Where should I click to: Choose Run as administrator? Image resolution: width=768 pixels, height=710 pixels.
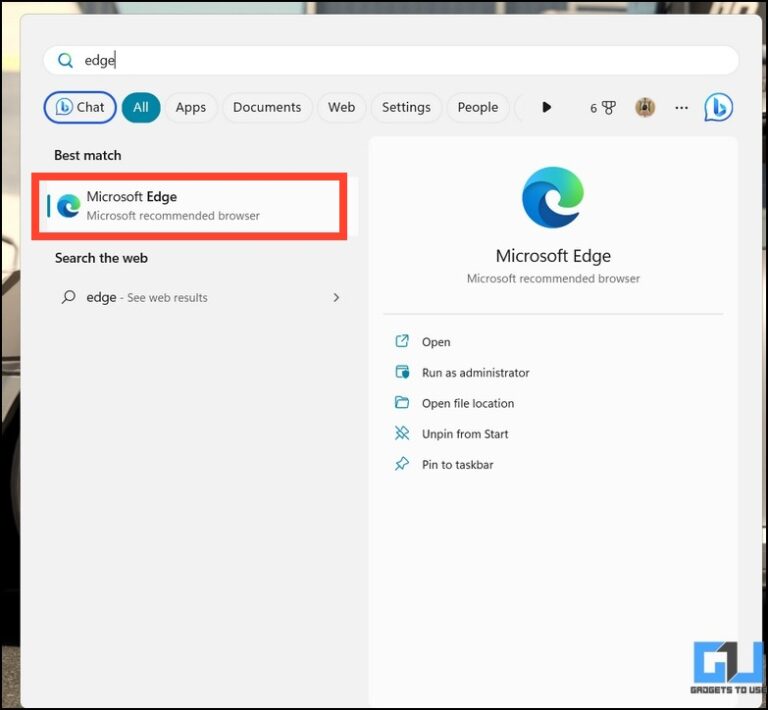coord(476,373)
